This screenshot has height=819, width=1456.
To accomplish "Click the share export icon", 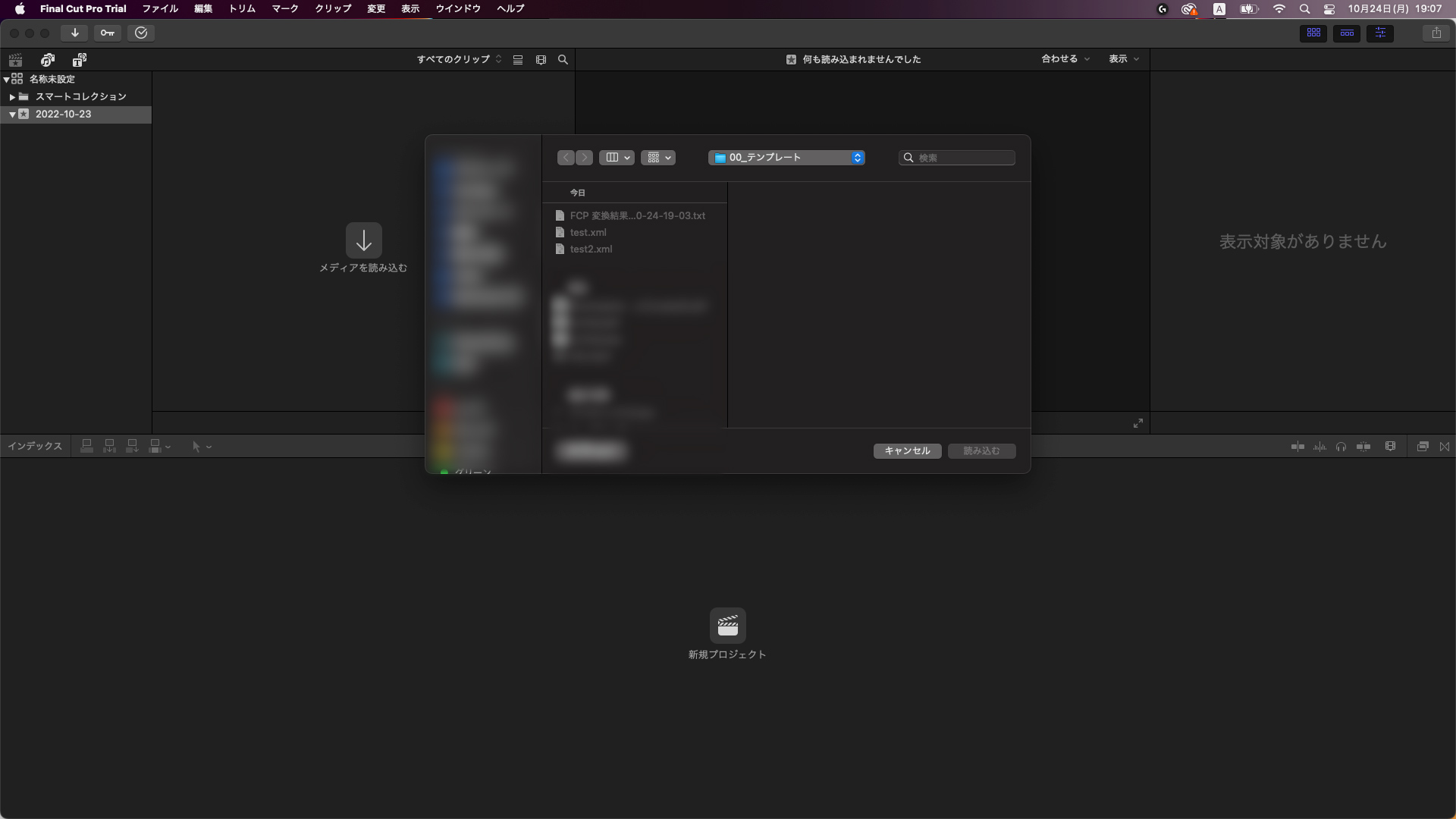I will click(x=1436, y=33).
